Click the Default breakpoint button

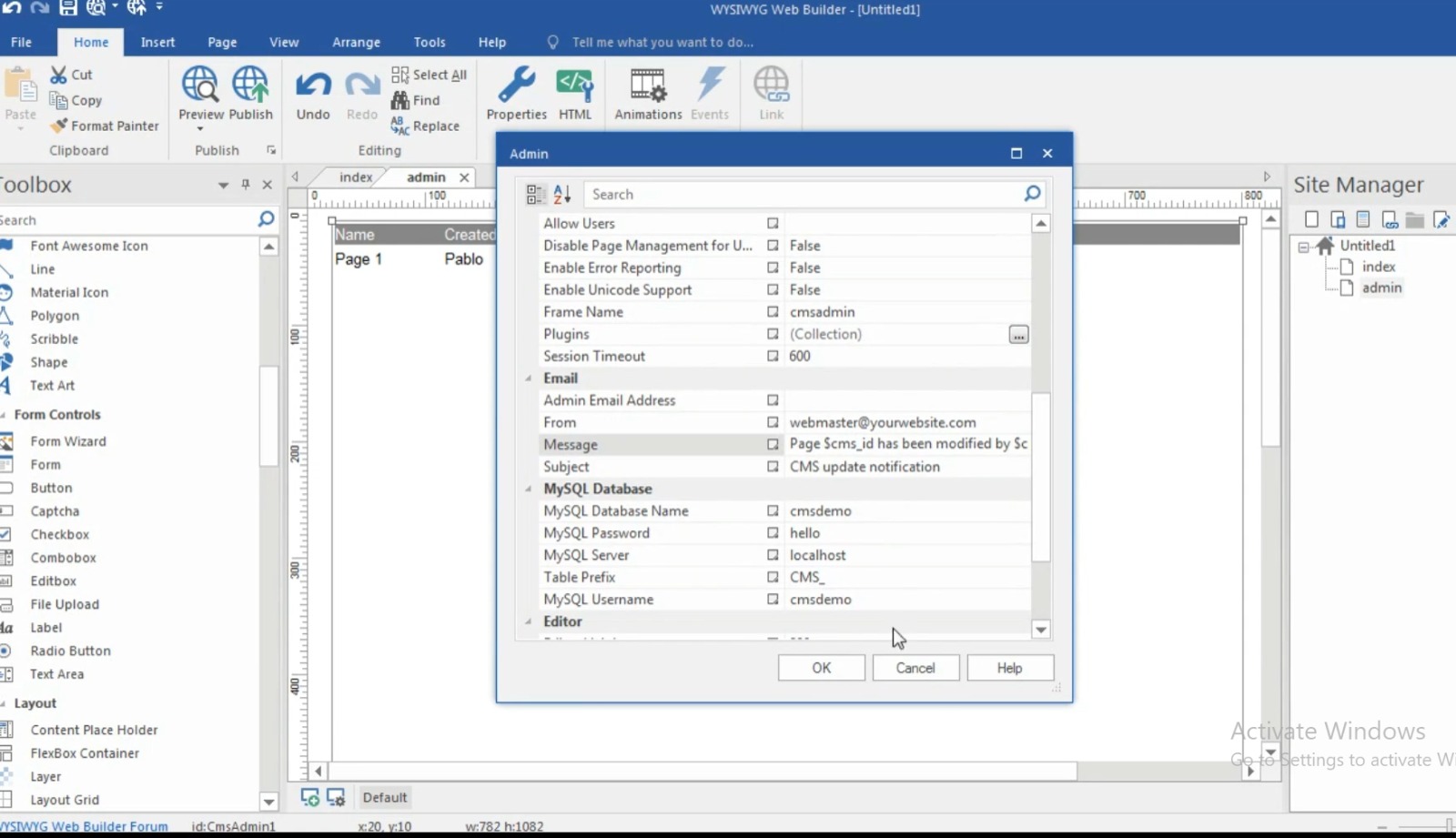[385, 797]
